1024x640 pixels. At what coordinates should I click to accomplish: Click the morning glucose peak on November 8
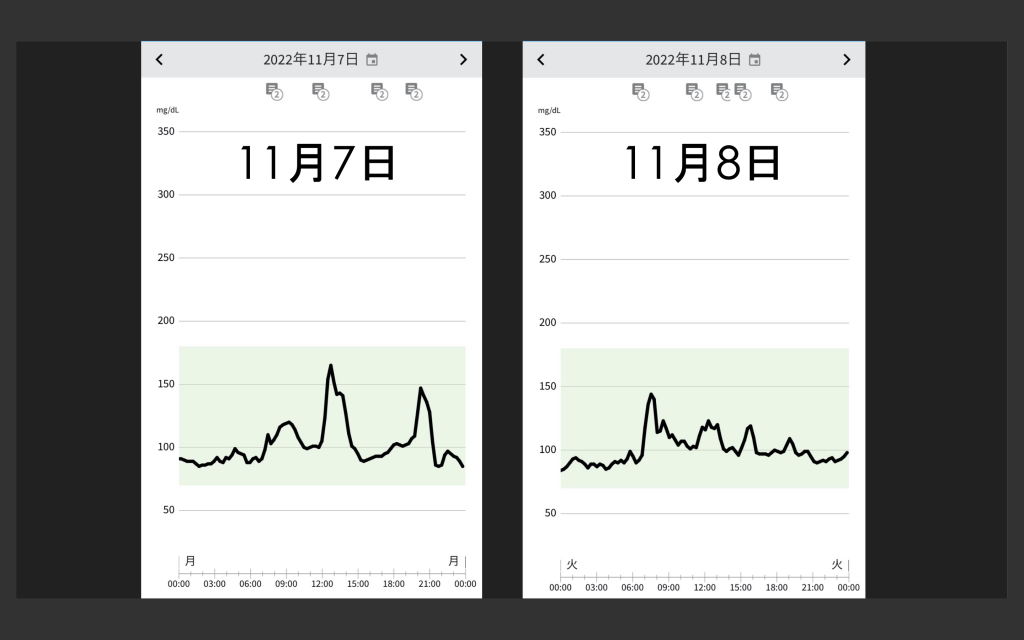(x=651, y=394)
